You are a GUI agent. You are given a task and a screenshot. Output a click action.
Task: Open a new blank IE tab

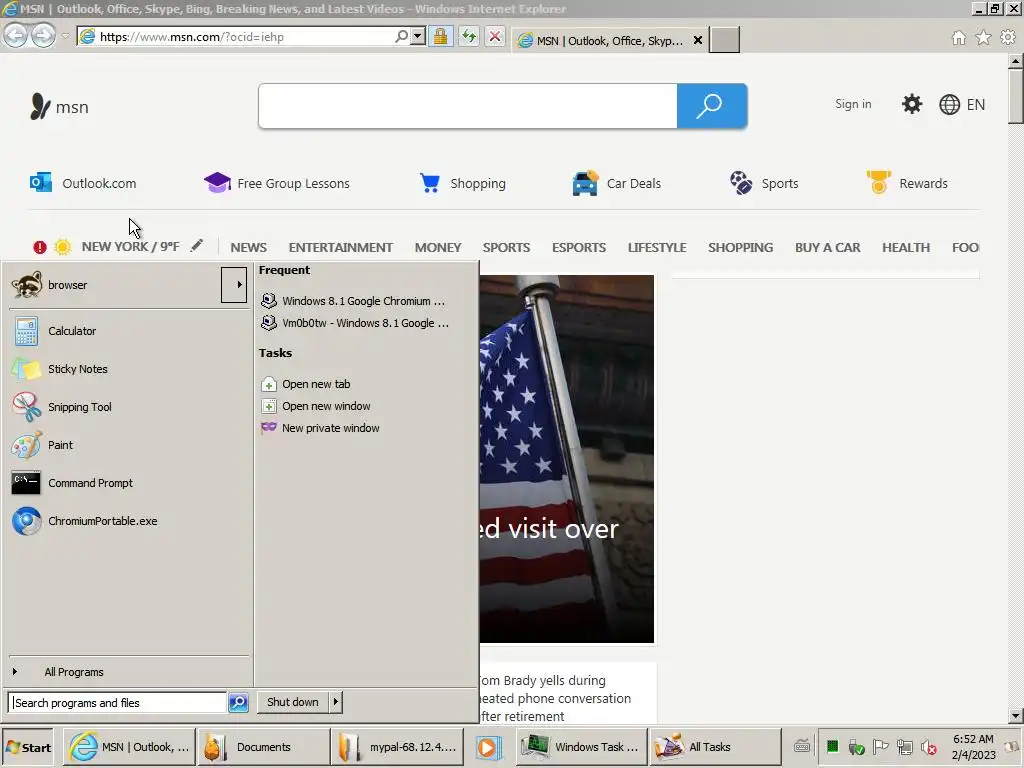point(724,40)
